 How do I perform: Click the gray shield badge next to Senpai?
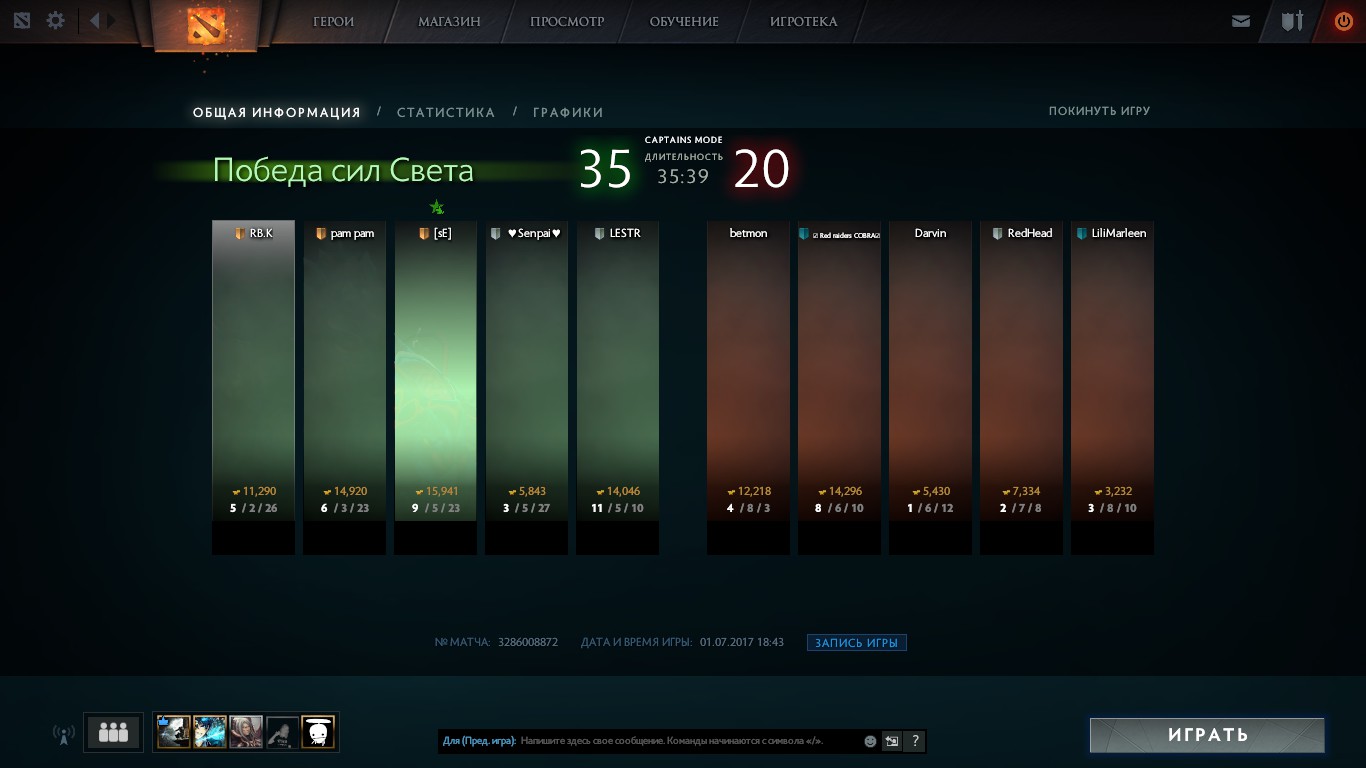coord(495,233)
